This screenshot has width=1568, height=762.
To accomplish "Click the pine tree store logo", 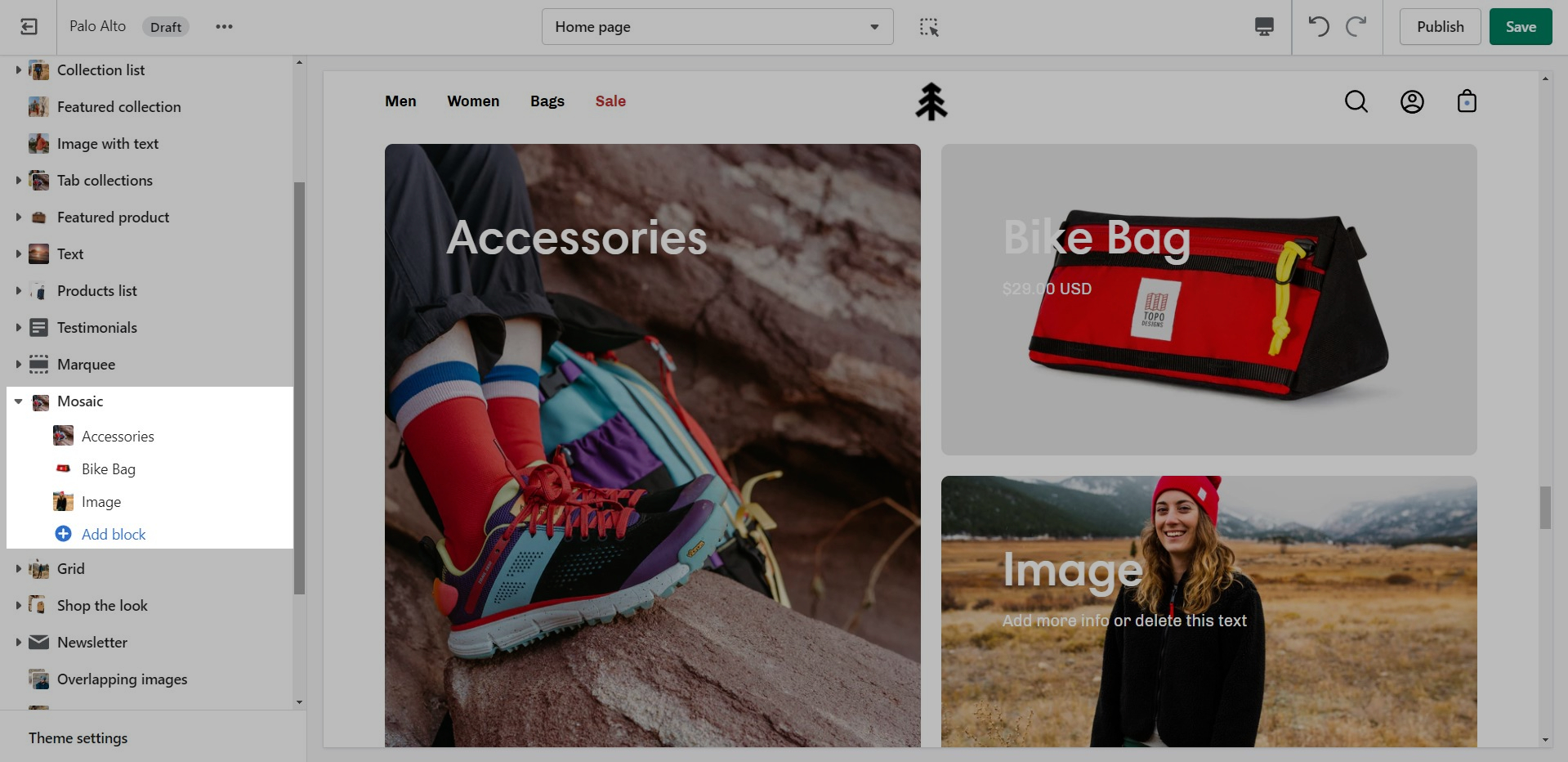I will pyautogui.click(x=931, y=101).
